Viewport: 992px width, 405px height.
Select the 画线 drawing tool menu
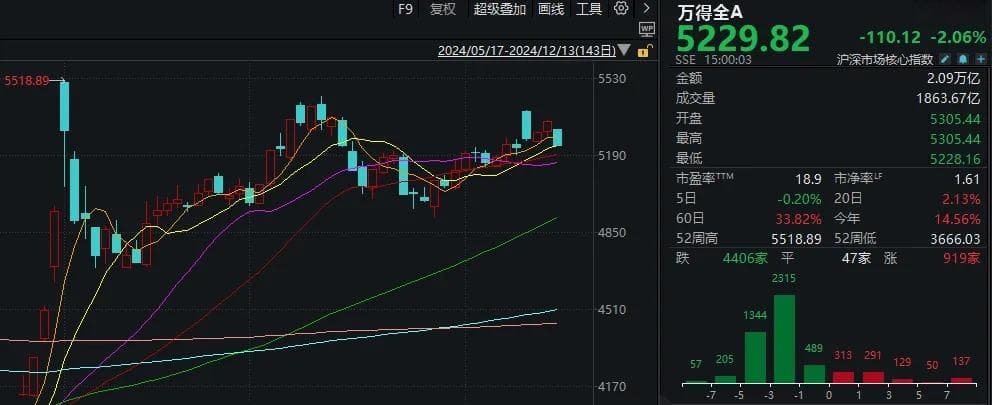coord(551,9)
